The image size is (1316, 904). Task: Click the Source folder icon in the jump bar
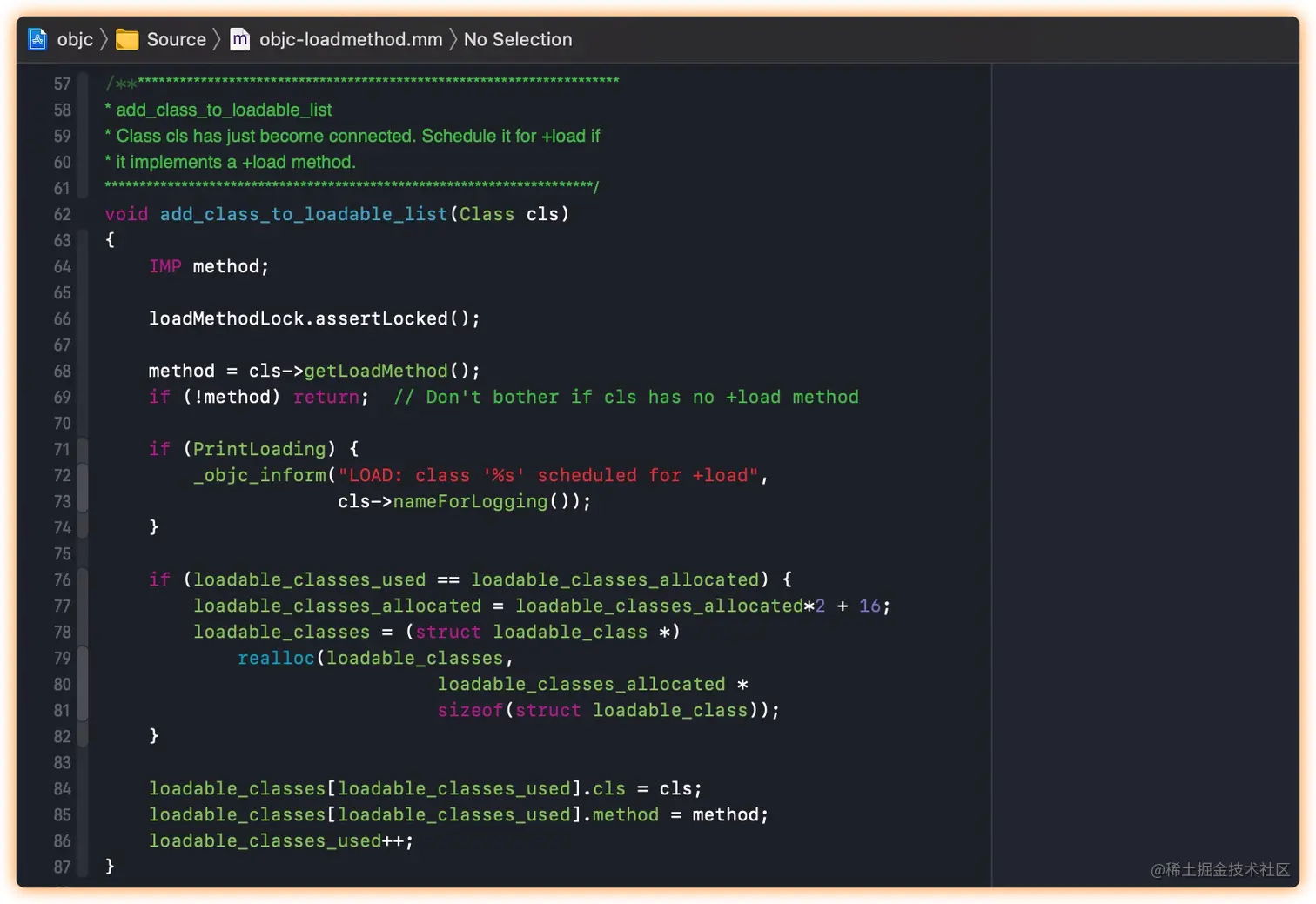click(x=127, y=39)
